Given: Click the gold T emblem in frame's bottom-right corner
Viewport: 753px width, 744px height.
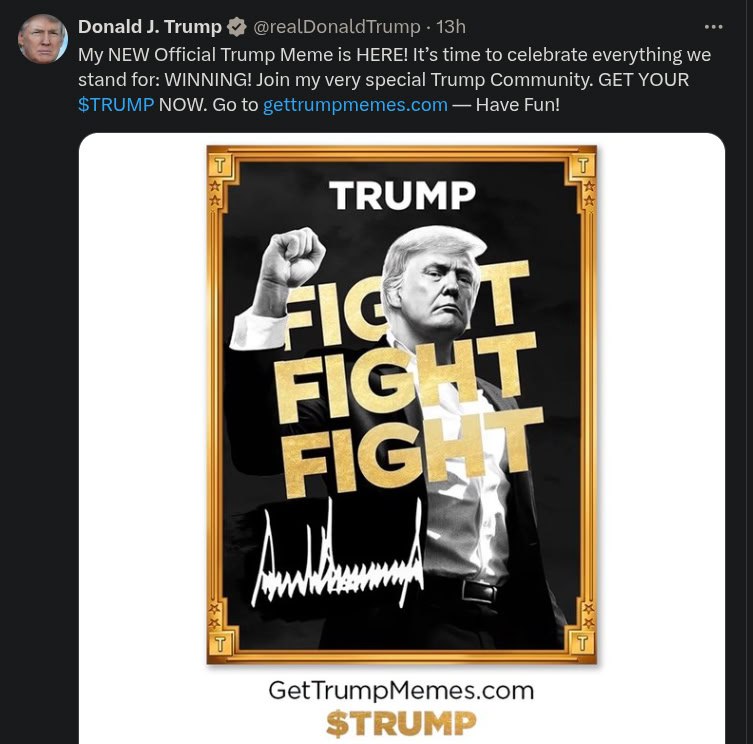Looking at the screenshot, I should tap(582, 643).
